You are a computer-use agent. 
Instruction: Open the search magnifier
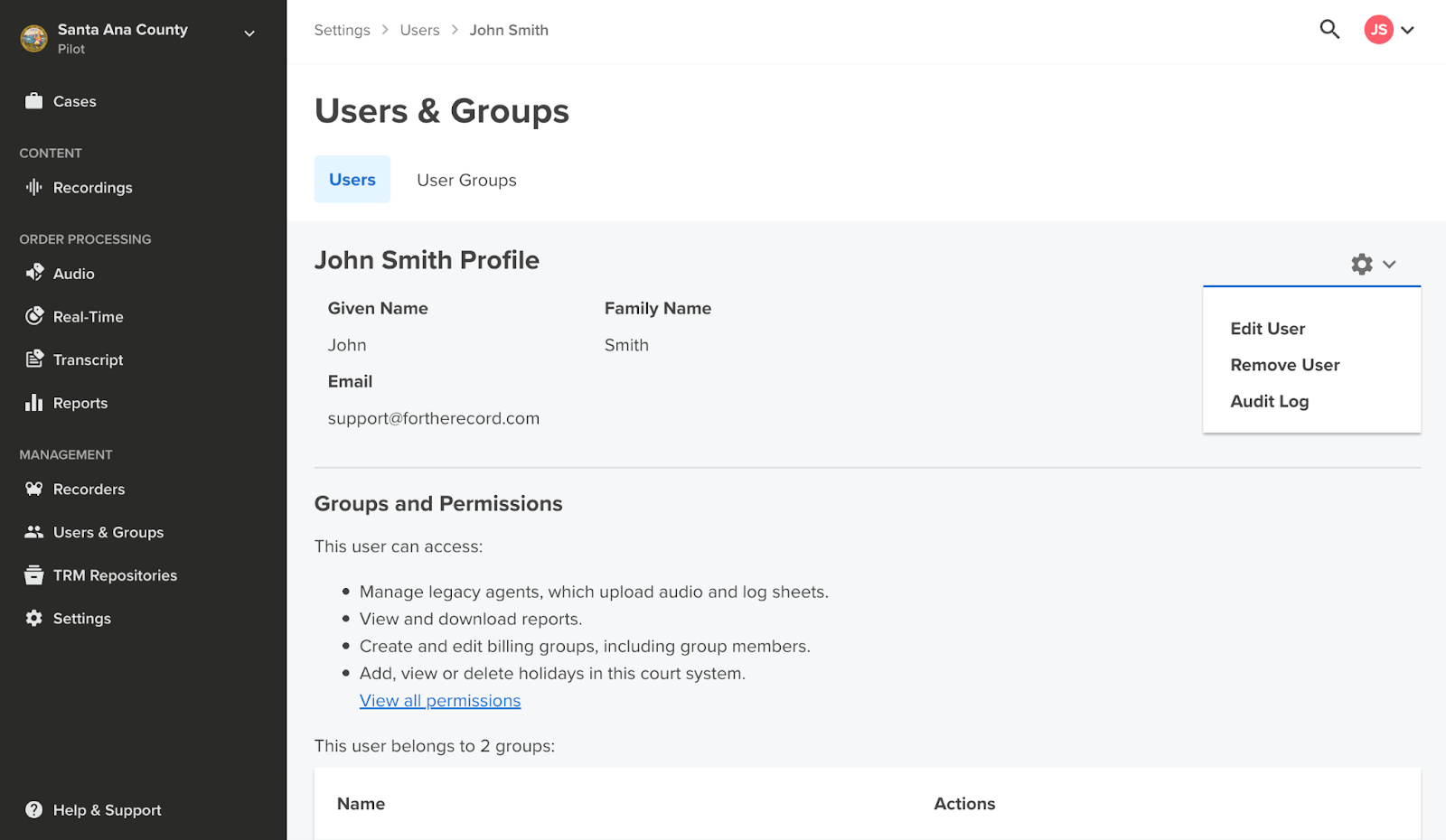(1329, 29)
